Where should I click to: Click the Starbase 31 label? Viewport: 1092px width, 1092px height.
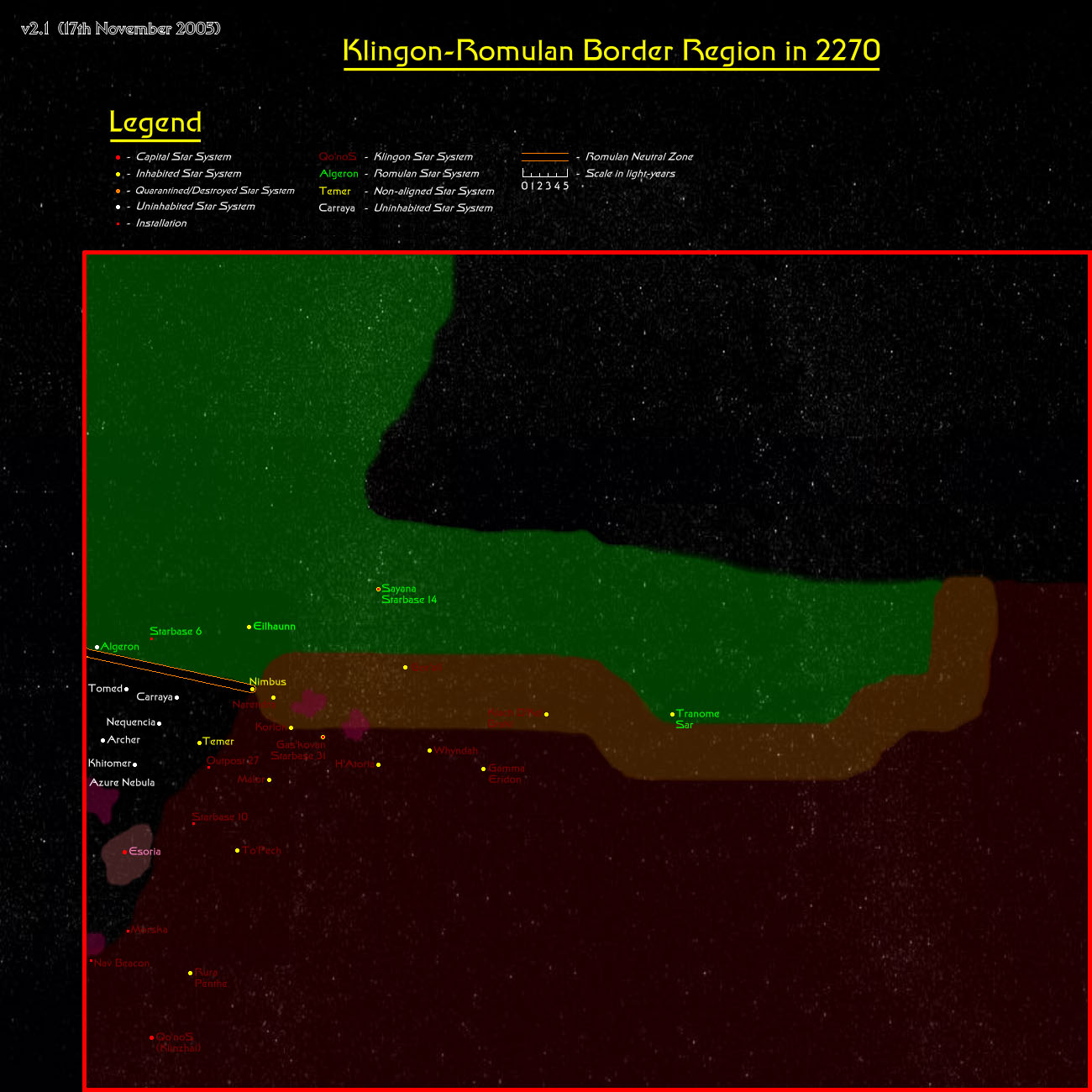[298, 756]
